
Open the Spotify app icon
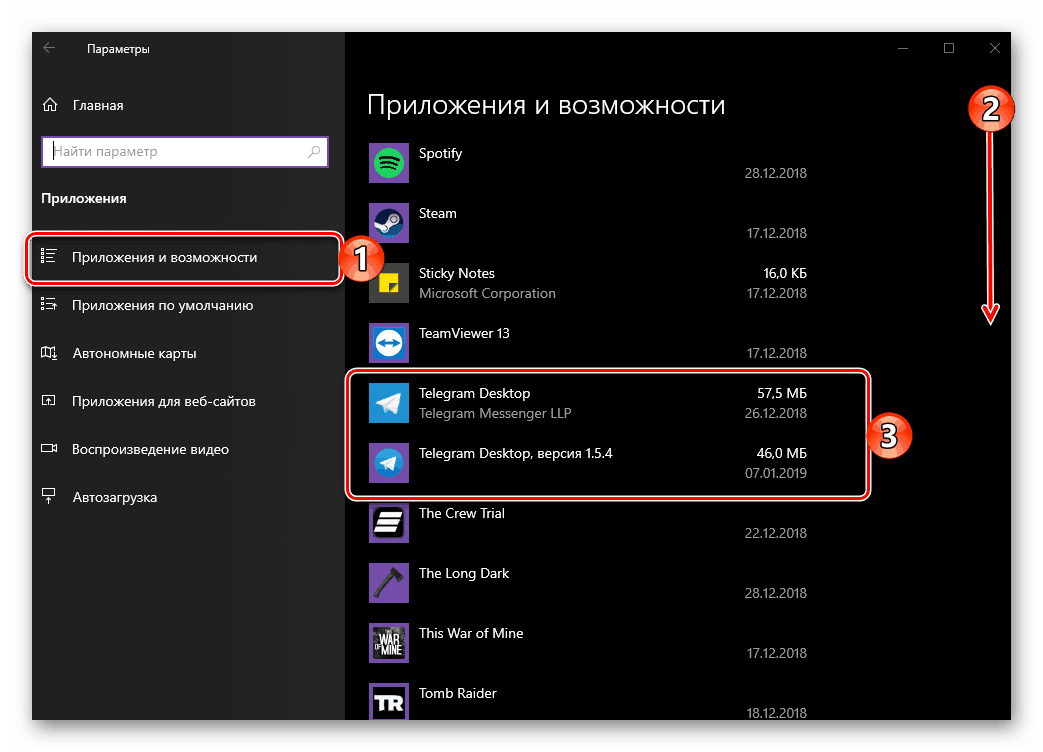pyautogui.click(x=388, y=162)
